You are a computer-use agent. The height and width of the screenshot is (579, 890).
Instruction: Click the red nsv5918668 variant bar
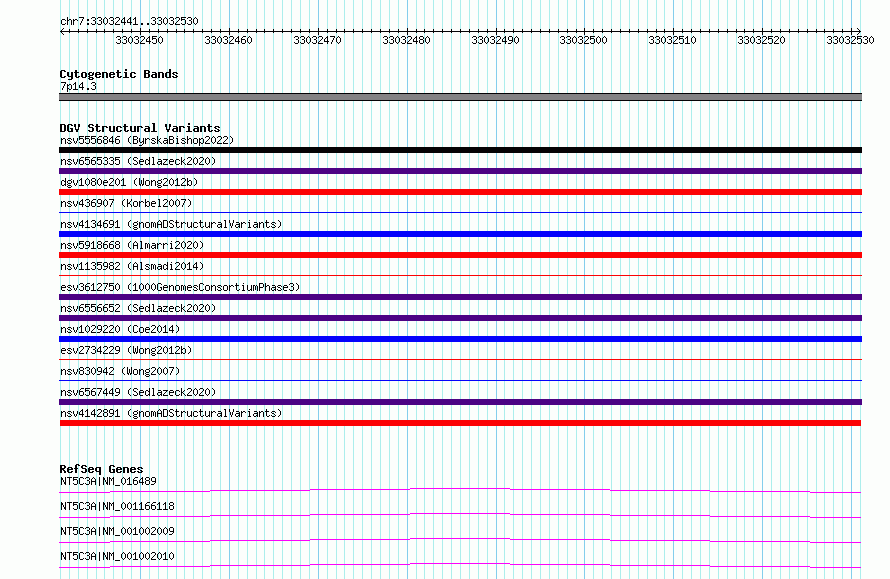point(460,255)
